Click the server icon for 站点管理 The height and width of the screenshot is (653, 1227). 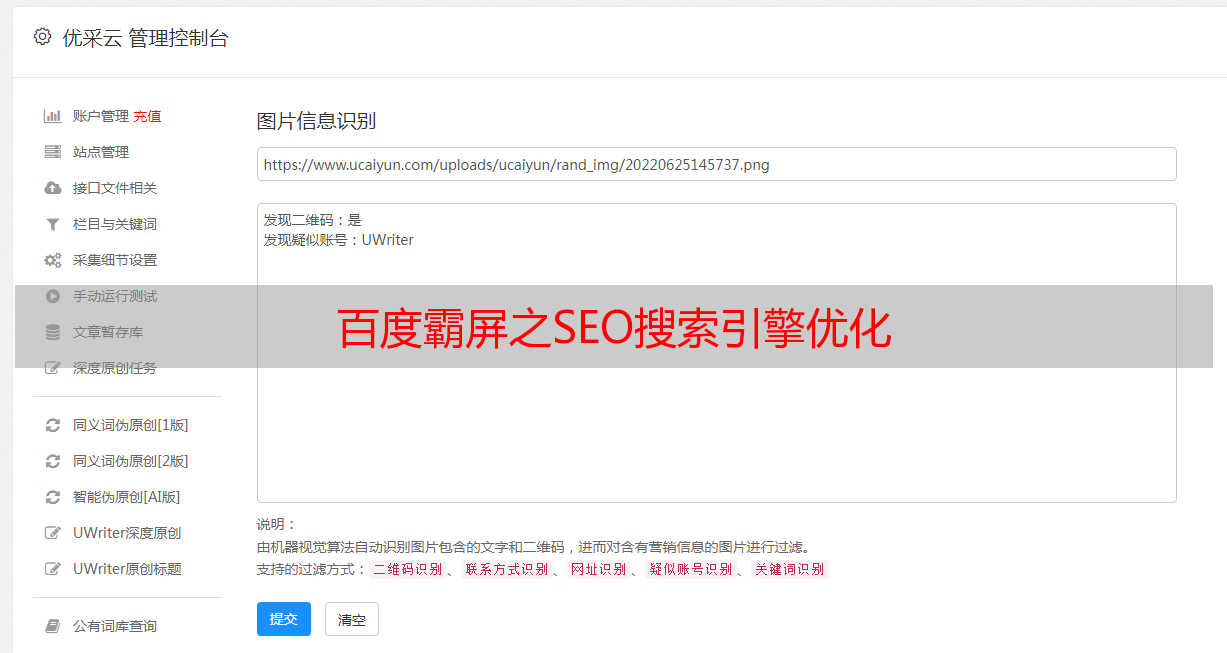(53, 152)
